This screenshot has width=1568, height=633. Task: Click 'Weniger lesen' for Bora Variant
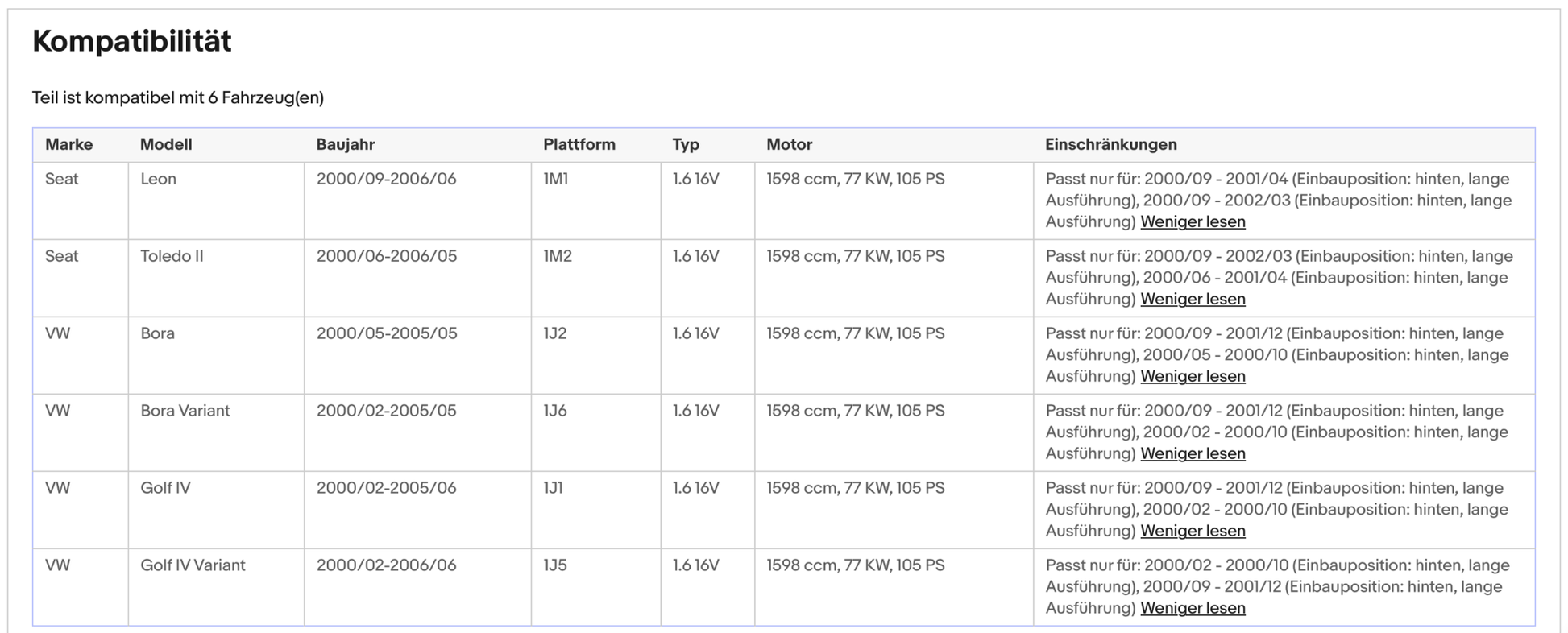pyautogui.click(x=1193, y=453)
